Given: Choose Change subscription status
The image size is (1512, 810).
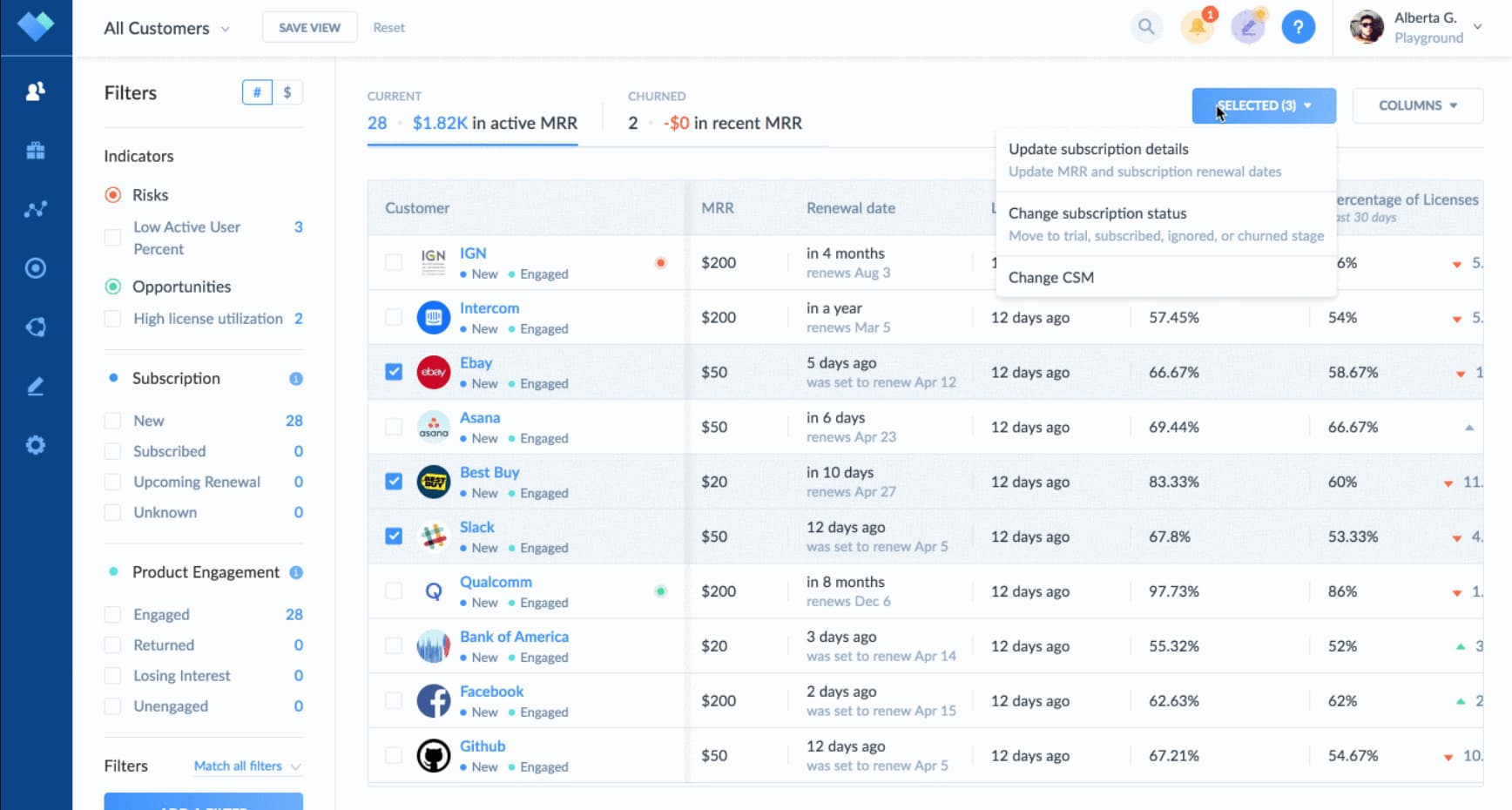Looking at the screenshot, I should coord(1165,224).
